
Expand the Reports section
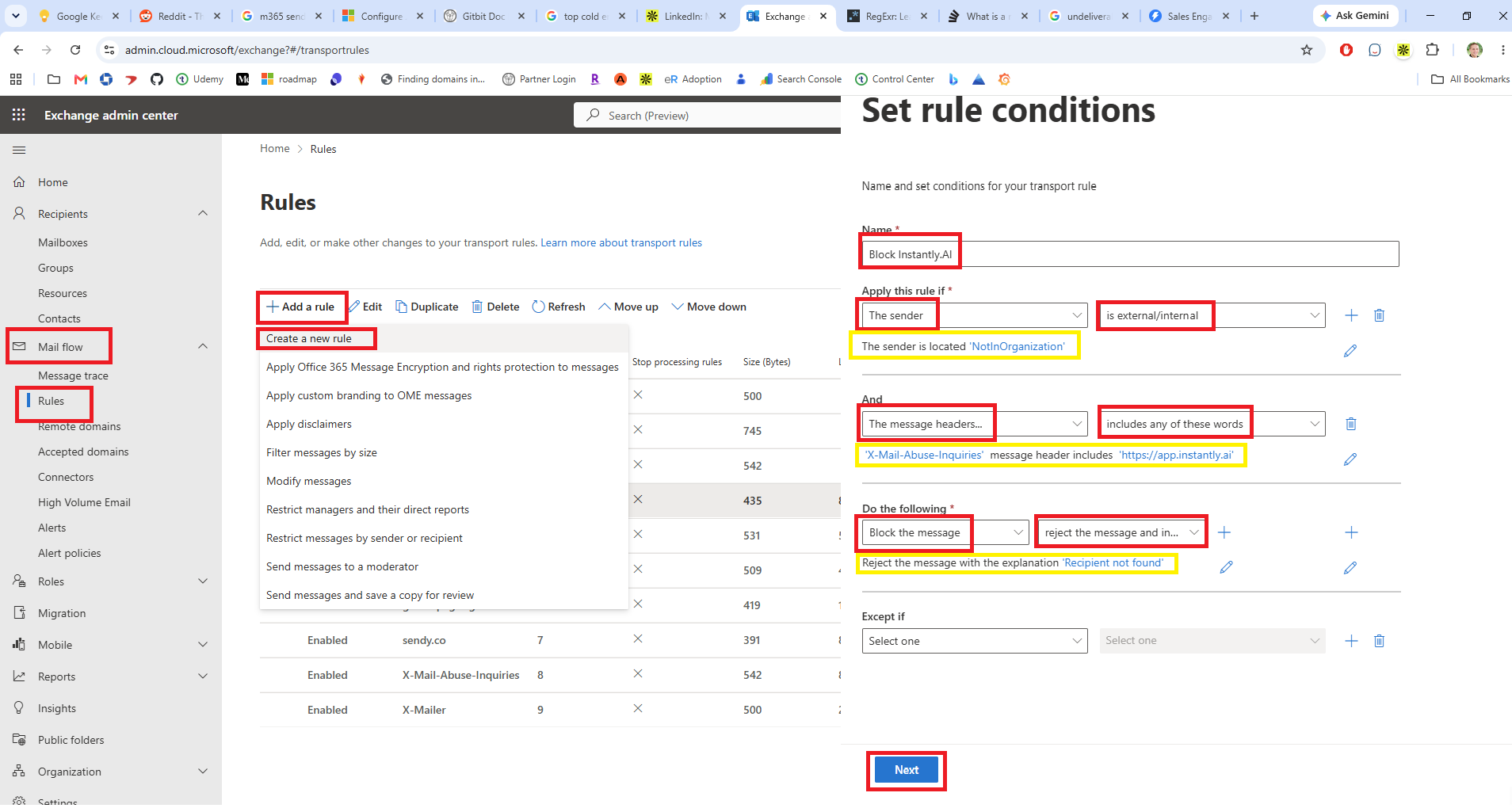pyautogui.click(x=203, y=676)
